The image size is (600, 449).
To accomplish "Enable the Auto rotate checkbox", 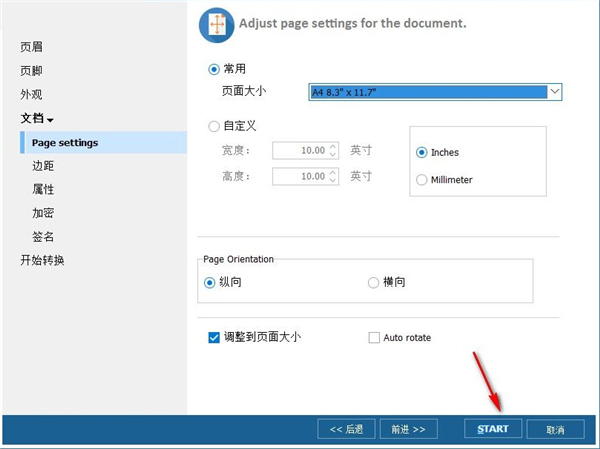I will (x=375, y=338).
